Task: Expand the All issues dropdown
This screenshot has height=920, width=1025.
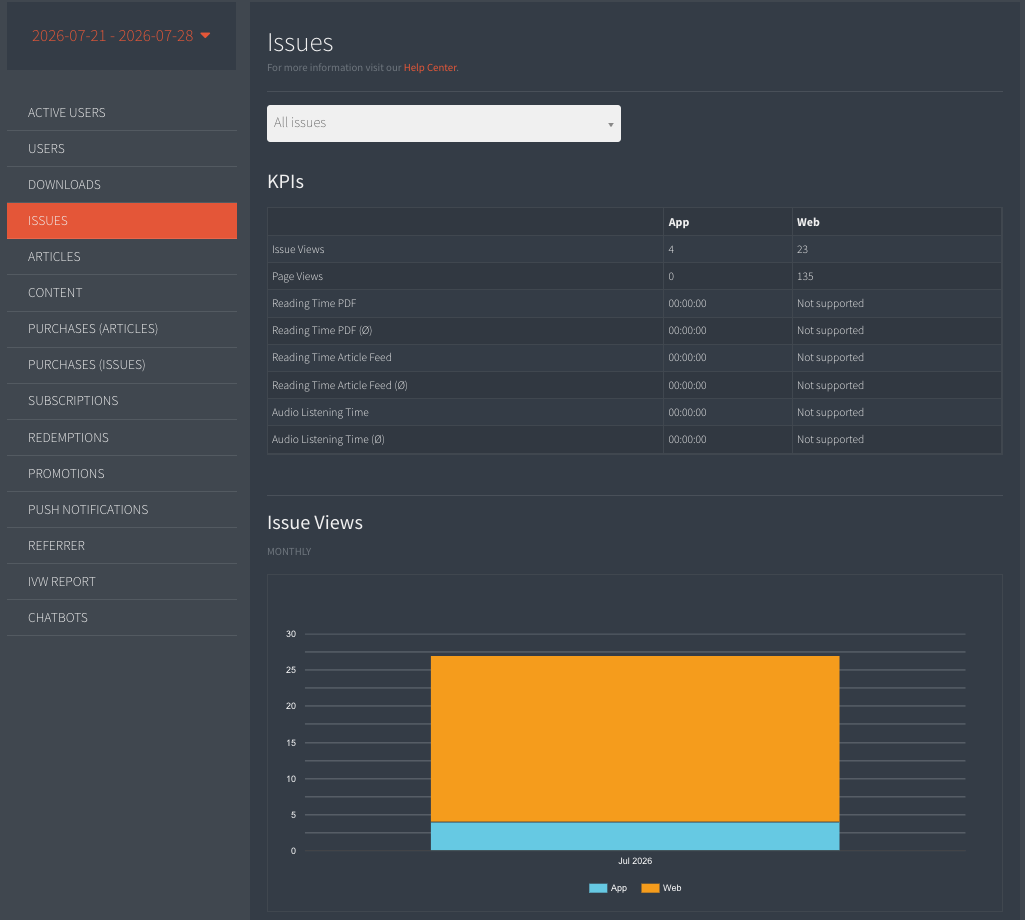Action: point(443,124)
